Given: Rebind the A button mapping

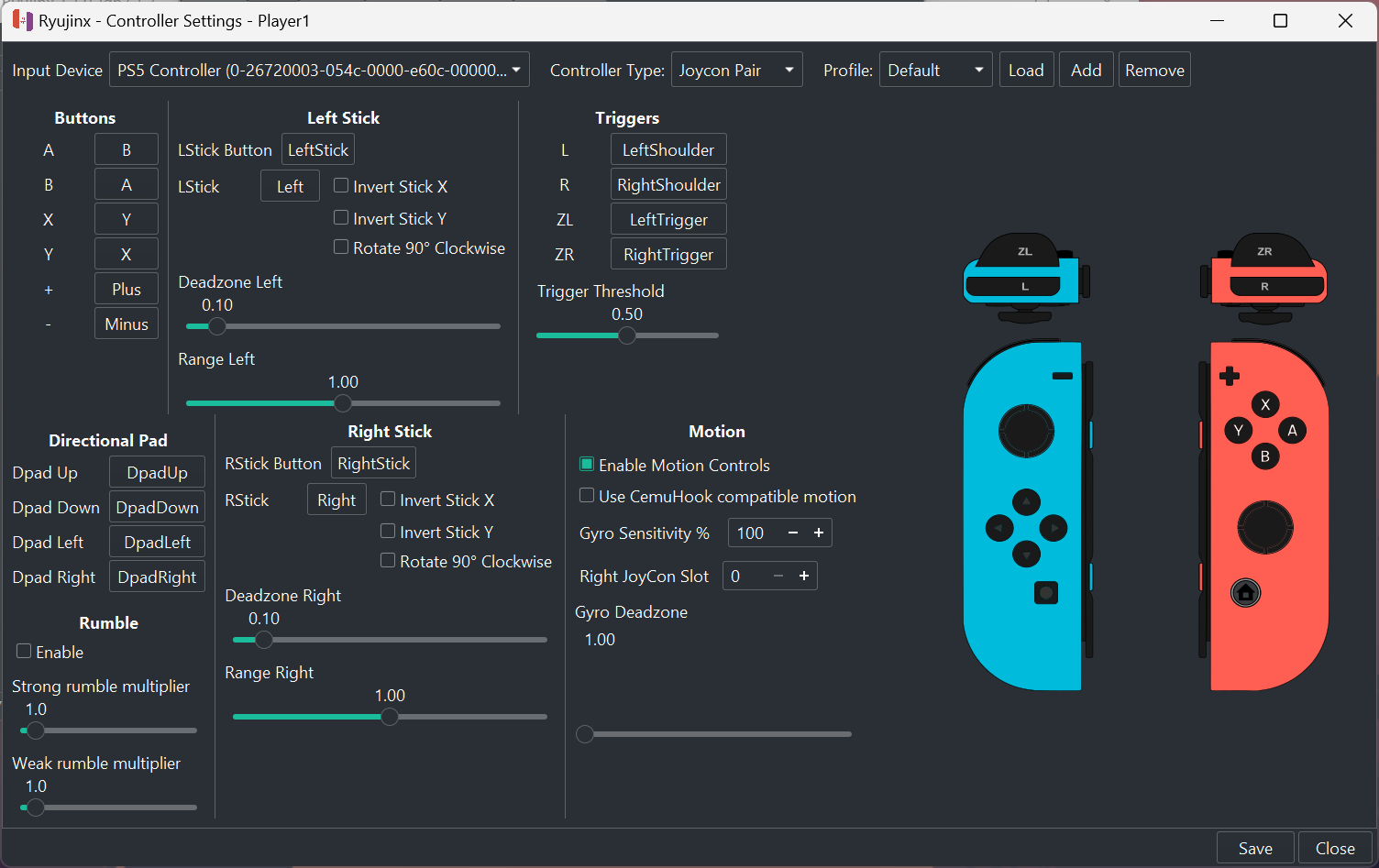Looking at the screenshot, I should [x=127, y=149].
